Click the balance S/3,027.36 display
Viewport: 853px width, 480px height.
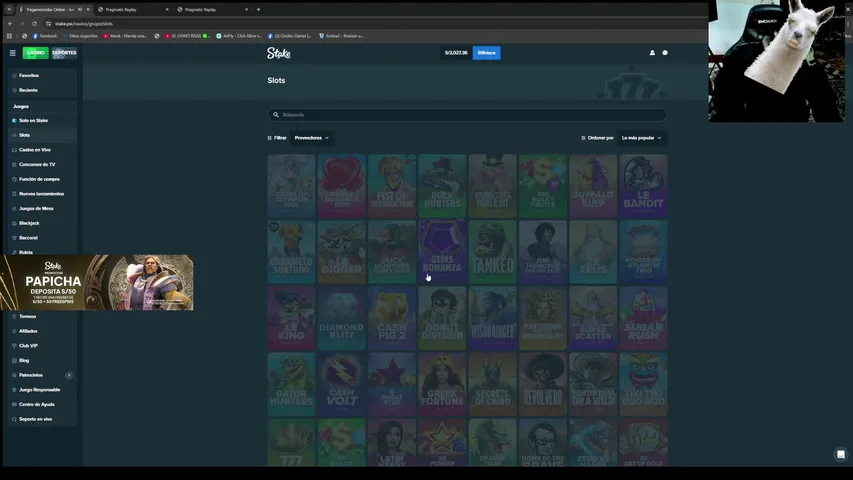click(456, 53)
